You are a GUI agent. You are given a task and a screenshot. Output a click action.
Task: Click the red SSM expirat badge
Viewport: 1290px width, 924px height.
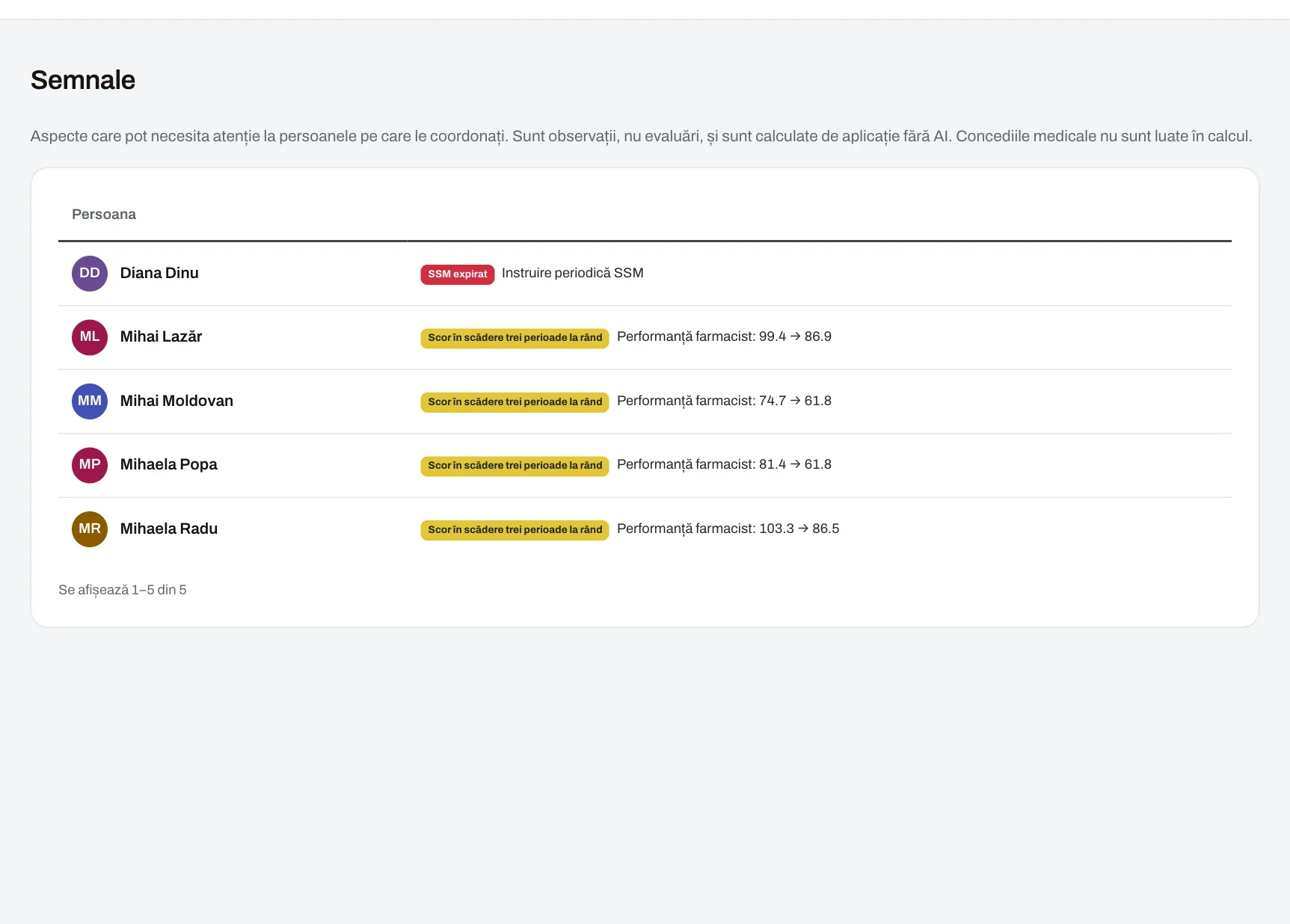tap(458, 274)
